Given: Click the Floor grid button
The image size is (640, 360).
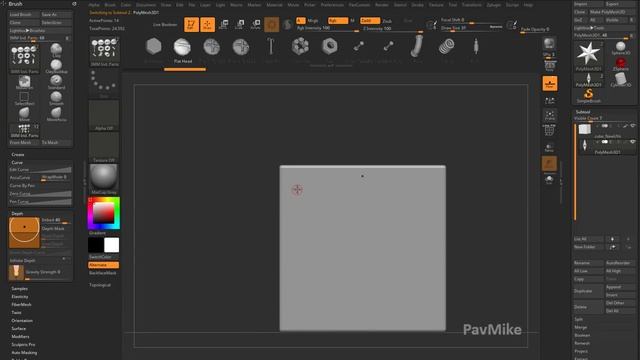Looking at the screenshot, I should (550, 83).
